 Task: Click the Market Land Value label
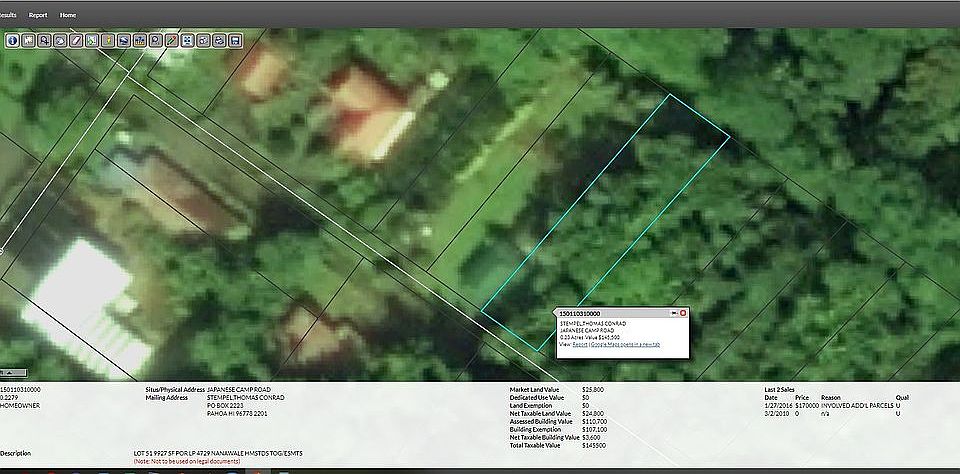click(x=534, y=389)
